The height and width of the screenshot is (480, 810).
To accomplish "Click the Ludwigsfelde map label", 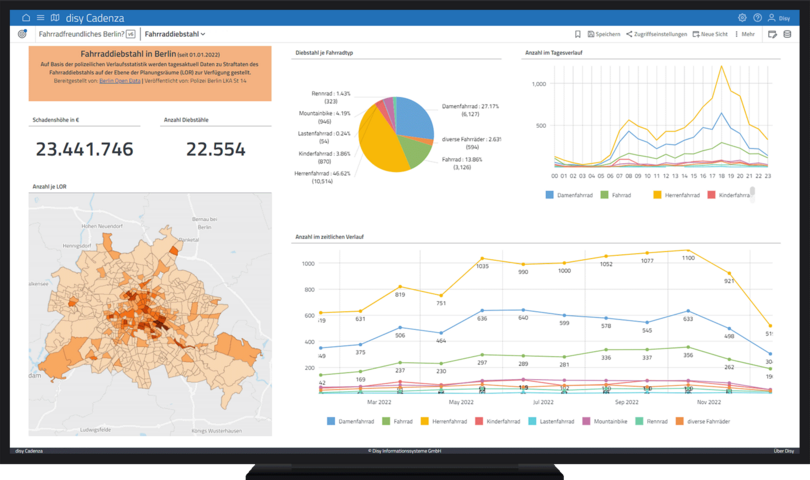I will coord(95,429).
